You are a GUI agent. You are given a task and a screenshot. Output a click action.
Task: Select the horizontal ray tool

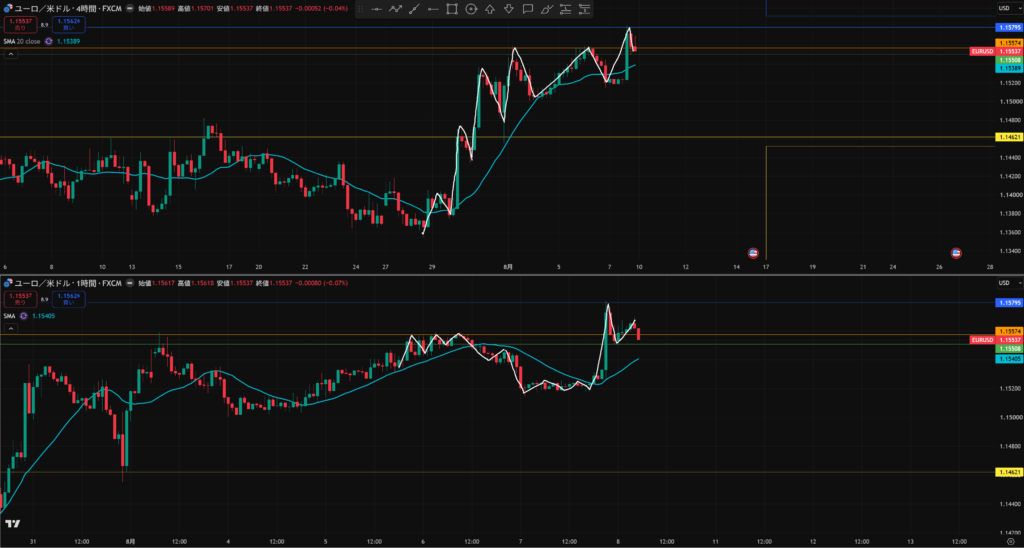pos(433,9)
